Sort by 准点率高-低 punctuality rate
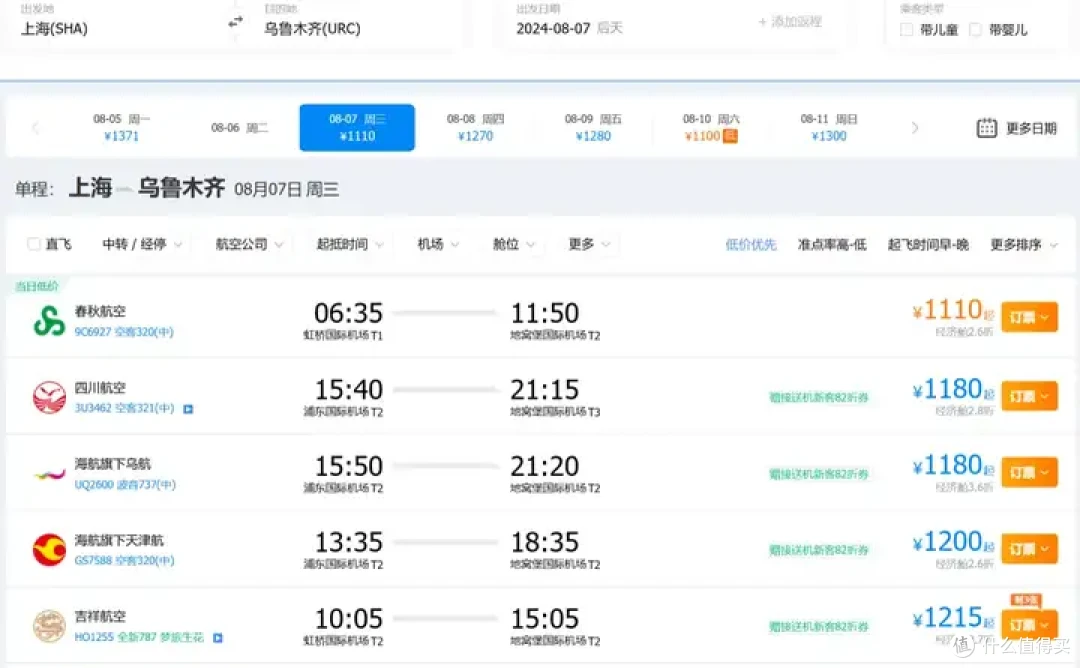Viewport: 1080px width, 668px height. pos(832,244)
